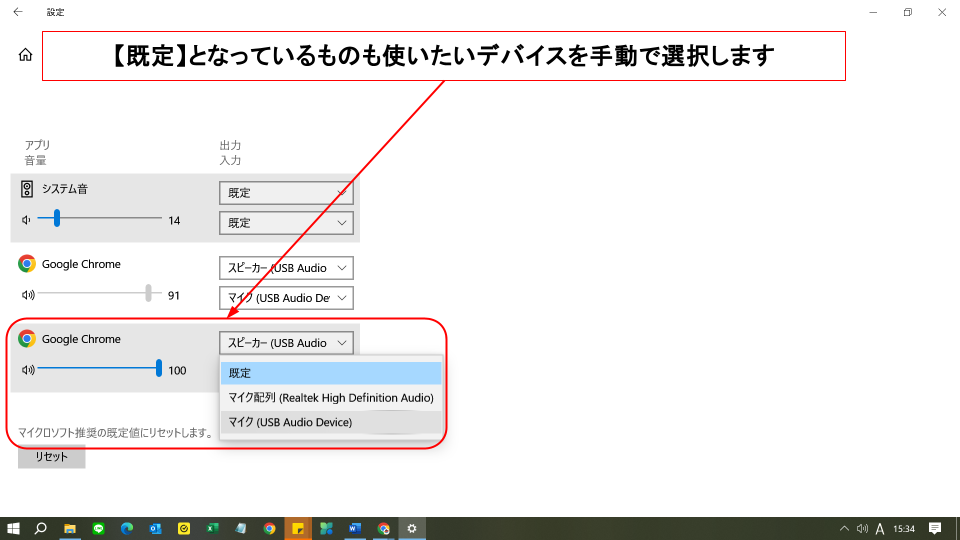
Task: Open System Sounds output device dropdown
Action: [x=286, y=192]
